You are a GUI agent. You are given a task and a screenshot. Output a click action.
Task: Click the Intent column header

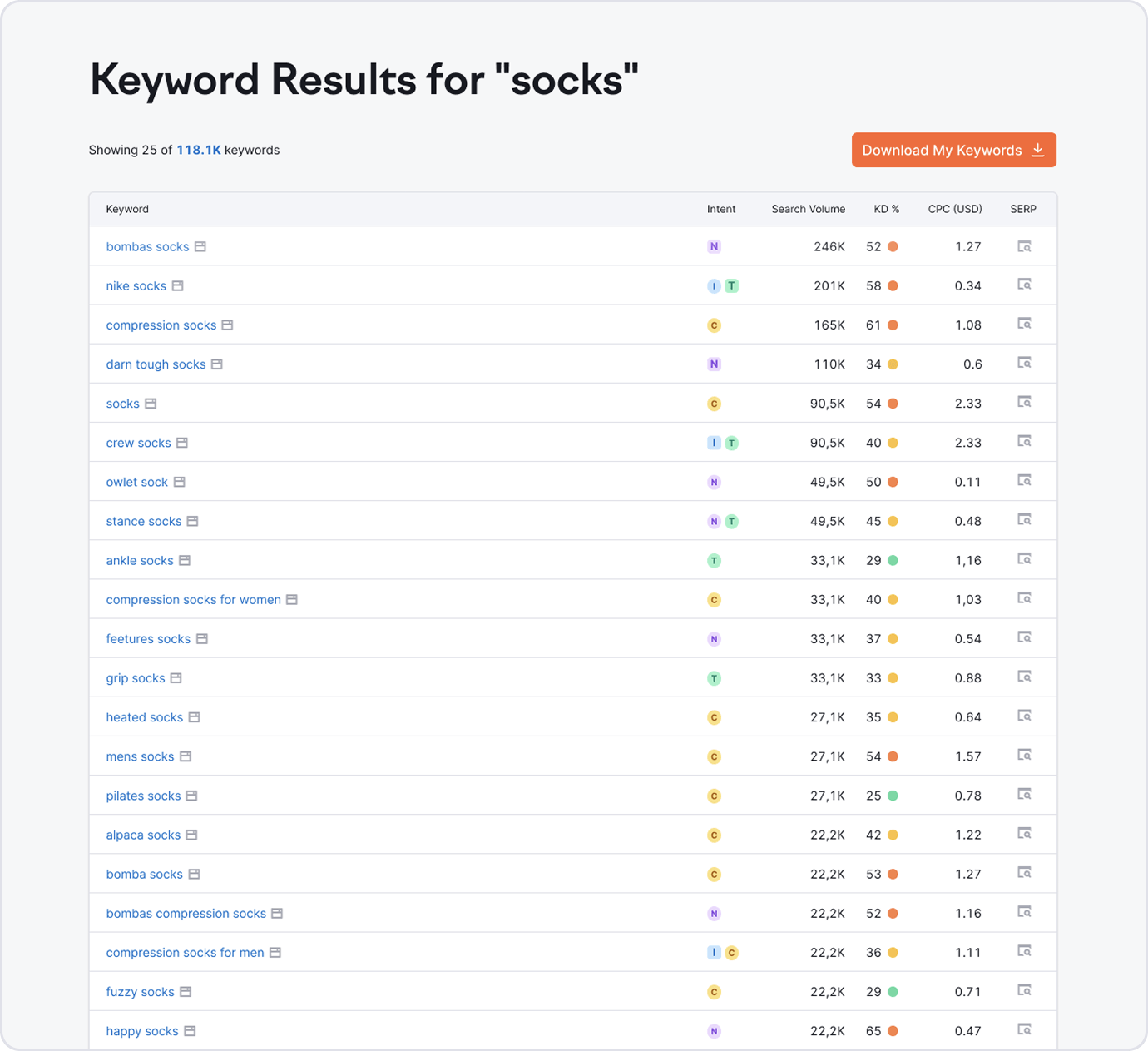720,209
